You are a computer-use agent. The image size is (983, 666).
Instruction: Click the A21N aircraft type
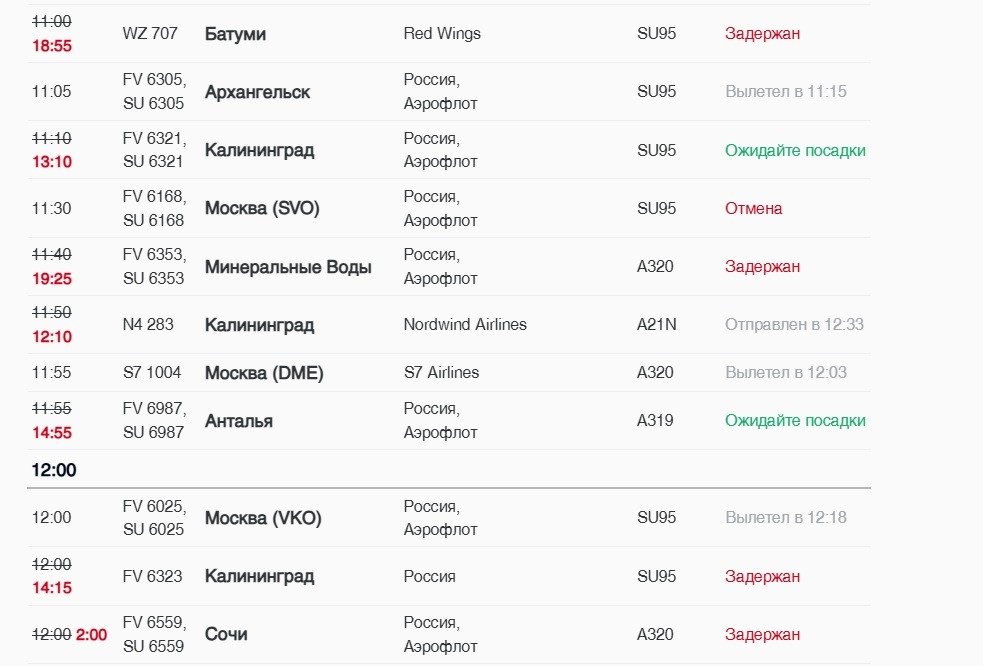point(656,325)
